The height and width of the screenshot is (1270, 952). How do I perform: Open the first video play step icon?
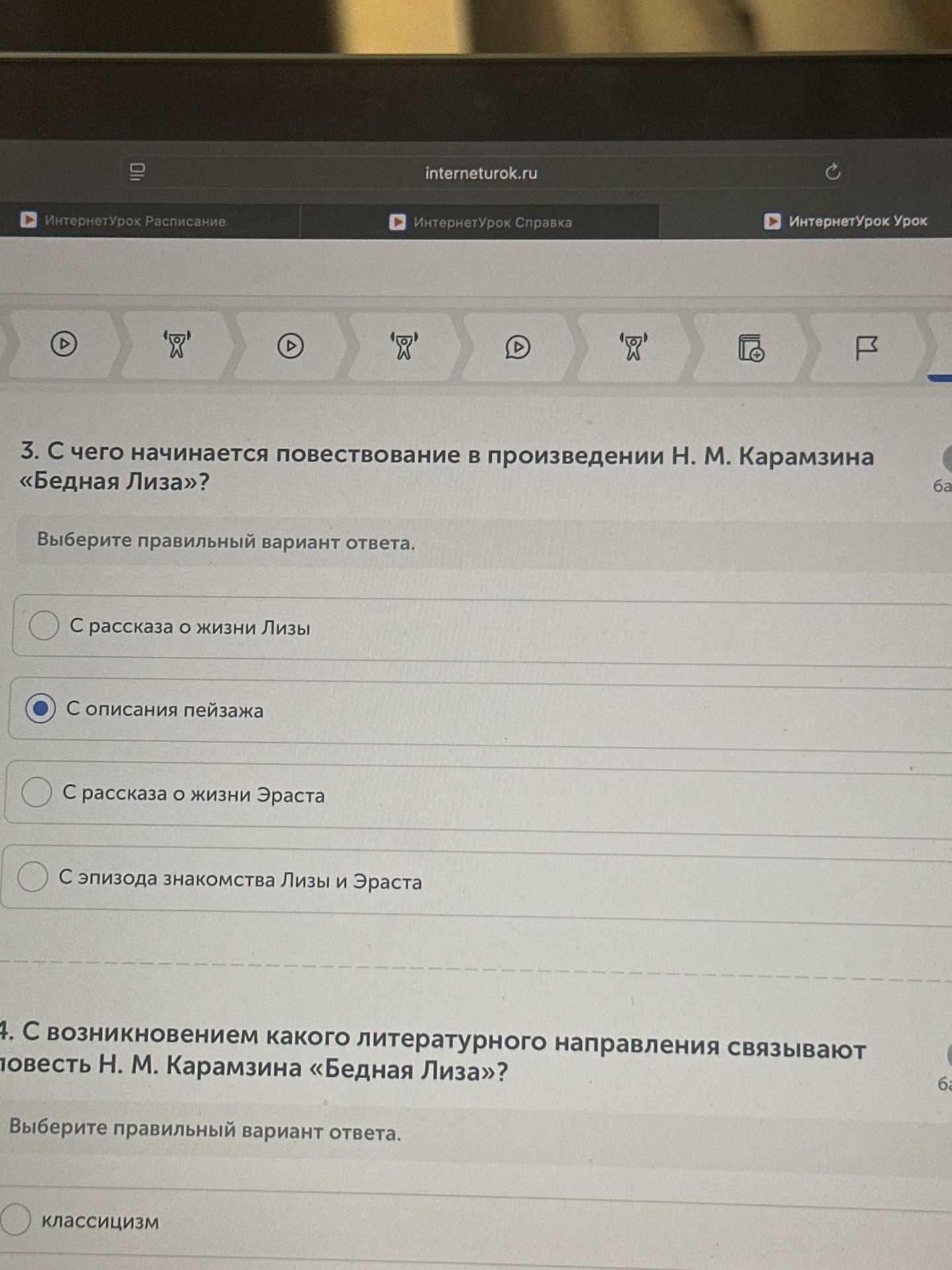(x=64, y=344)
